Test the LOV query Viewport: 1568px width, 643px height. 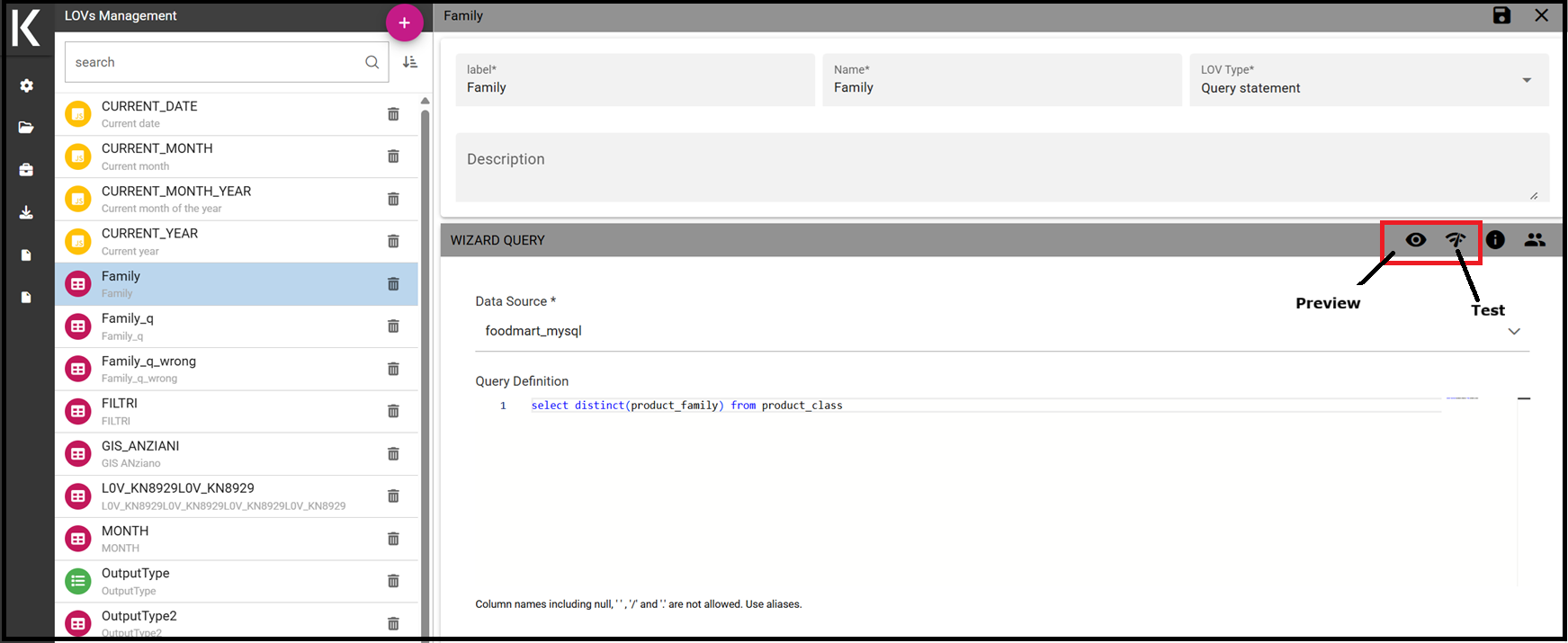(x=1456, y=240)
